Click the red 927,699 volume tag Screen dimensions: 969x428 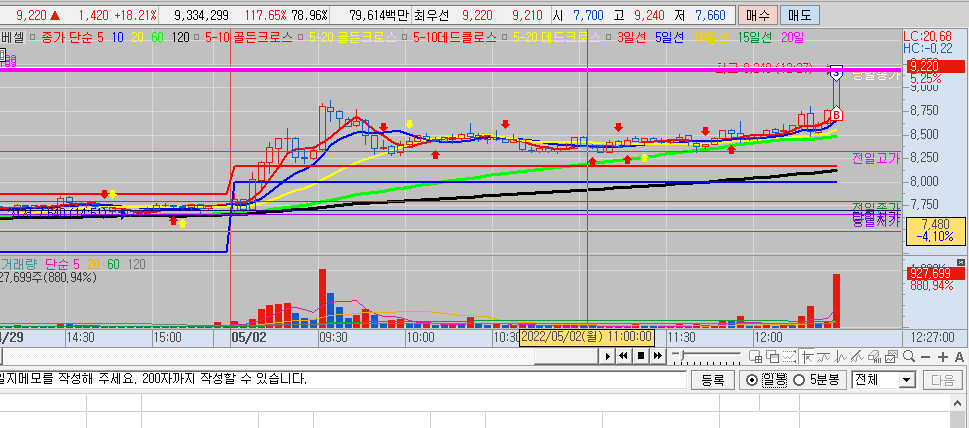point(936,274)
